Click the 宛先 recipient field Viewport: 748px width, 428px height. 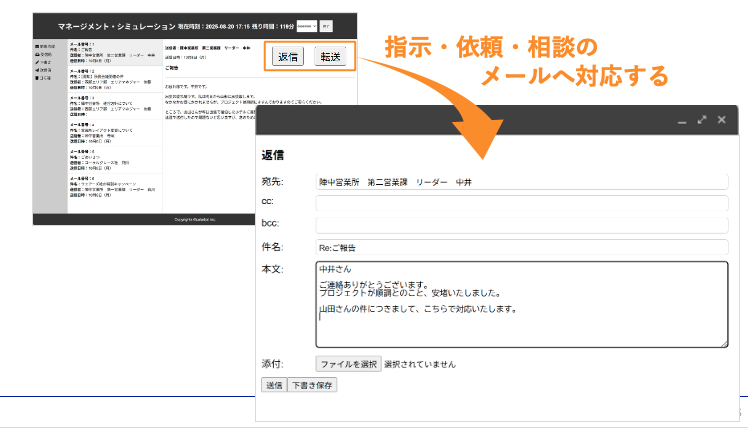[521, 182]
